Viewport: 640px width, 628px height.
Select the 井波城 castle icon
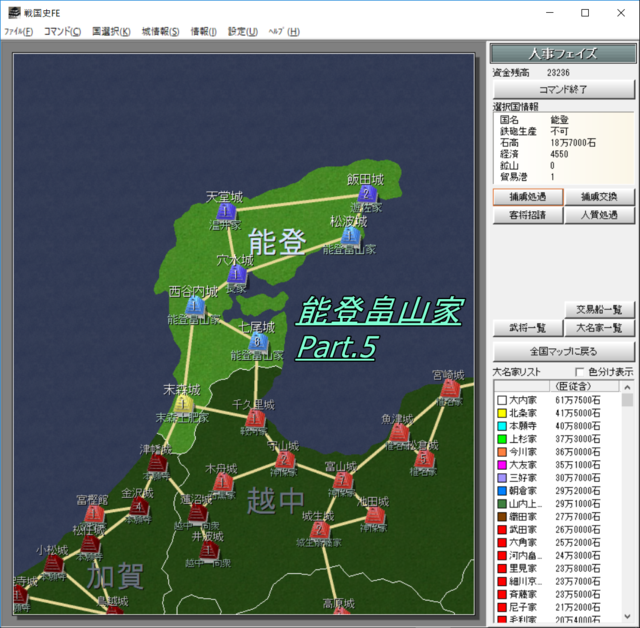209,551
